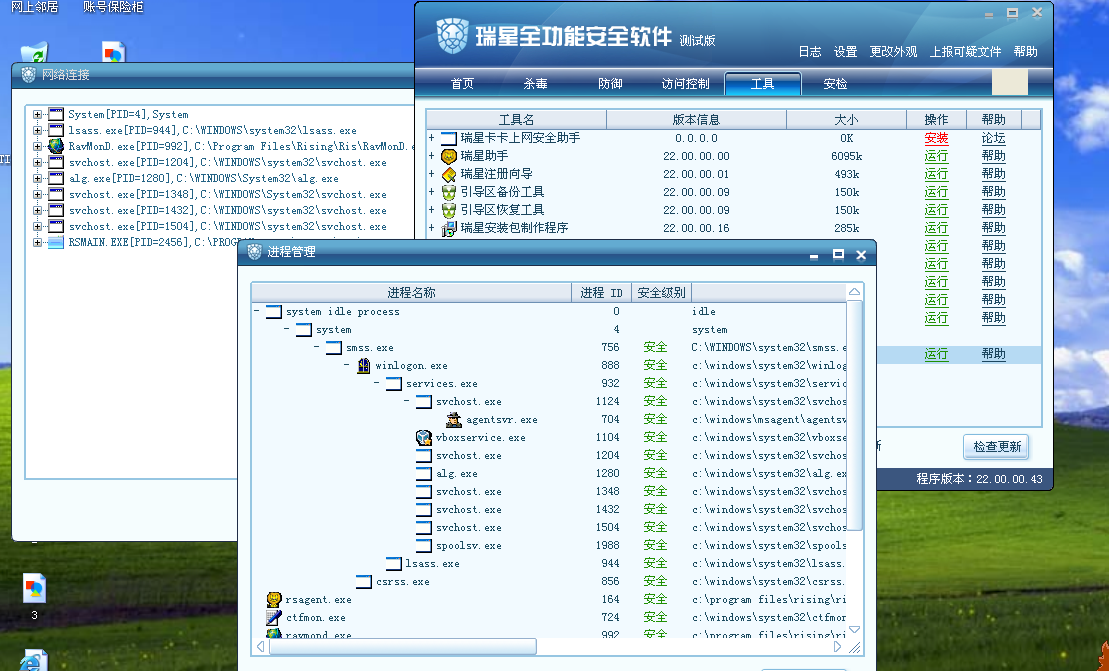Click 进程 ID column header
The width and height of the screenshot is (1109, 671).
tap(601, 293)
